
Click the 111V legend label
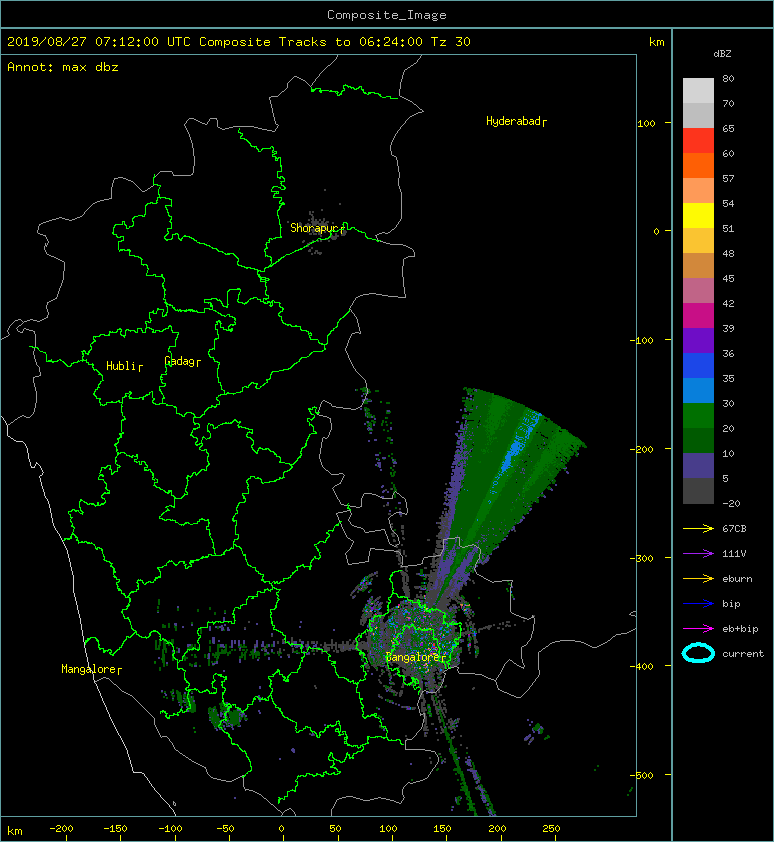734,554
